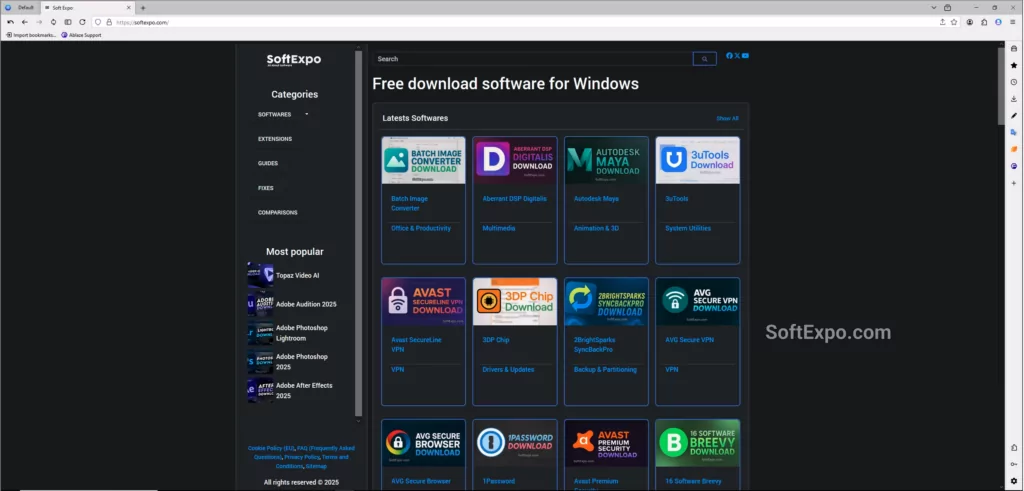The height and width of the screenshot is (491, 1024).
Task: Open SoftExpo's X (Twitter) icon
Action: click(x=737, y=55)
